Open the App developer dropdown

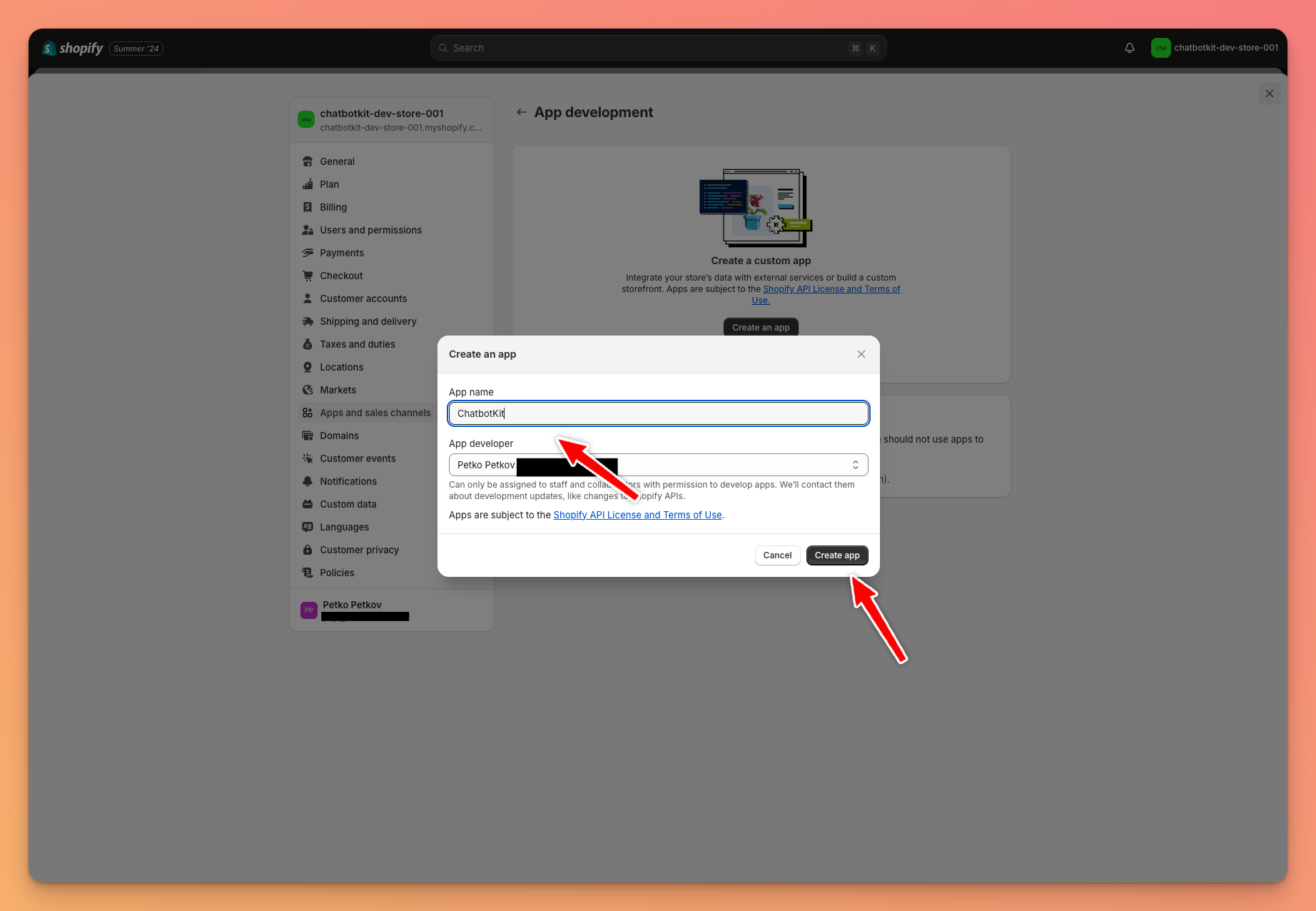[x=658, y=465]
